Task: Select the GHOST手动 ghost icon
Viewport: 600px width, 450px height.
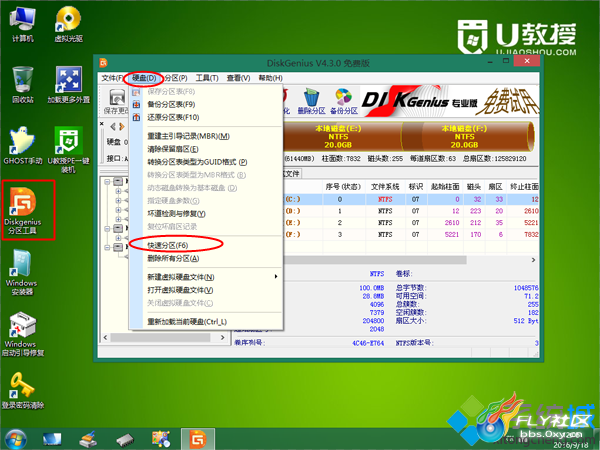Action: point(23,146)
